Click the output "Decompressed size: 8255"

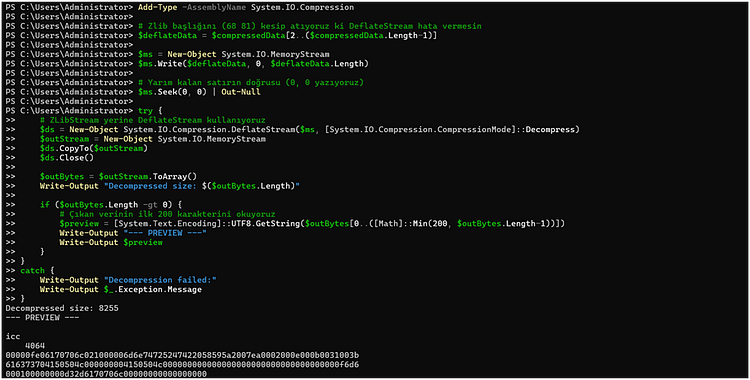[x=62, y=308]
